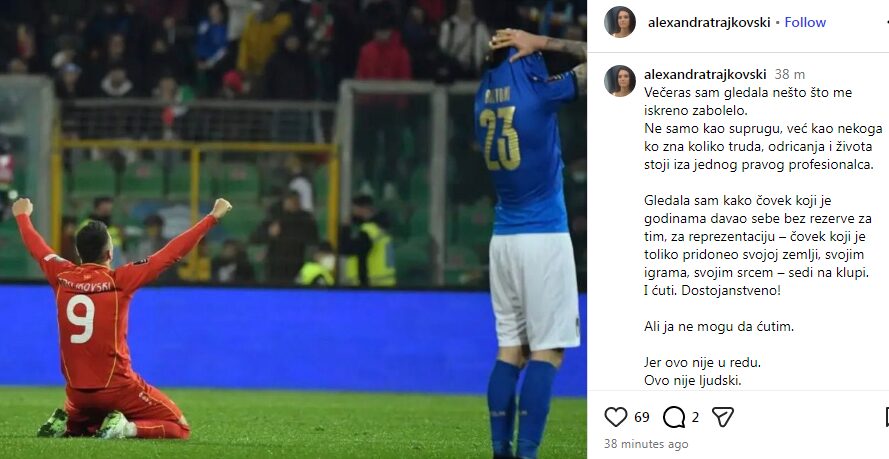
Task: Open the more options dots in the header
Action: click(x=887, y=22)
